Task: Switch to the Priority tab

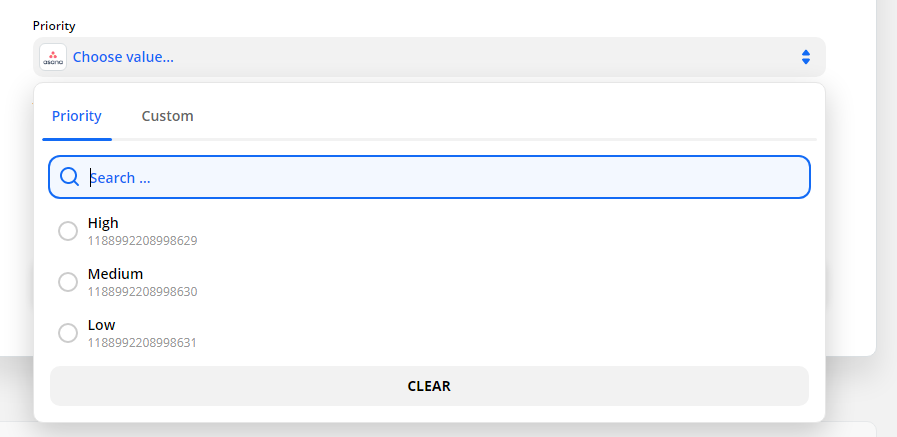Action: coord(77,116)
